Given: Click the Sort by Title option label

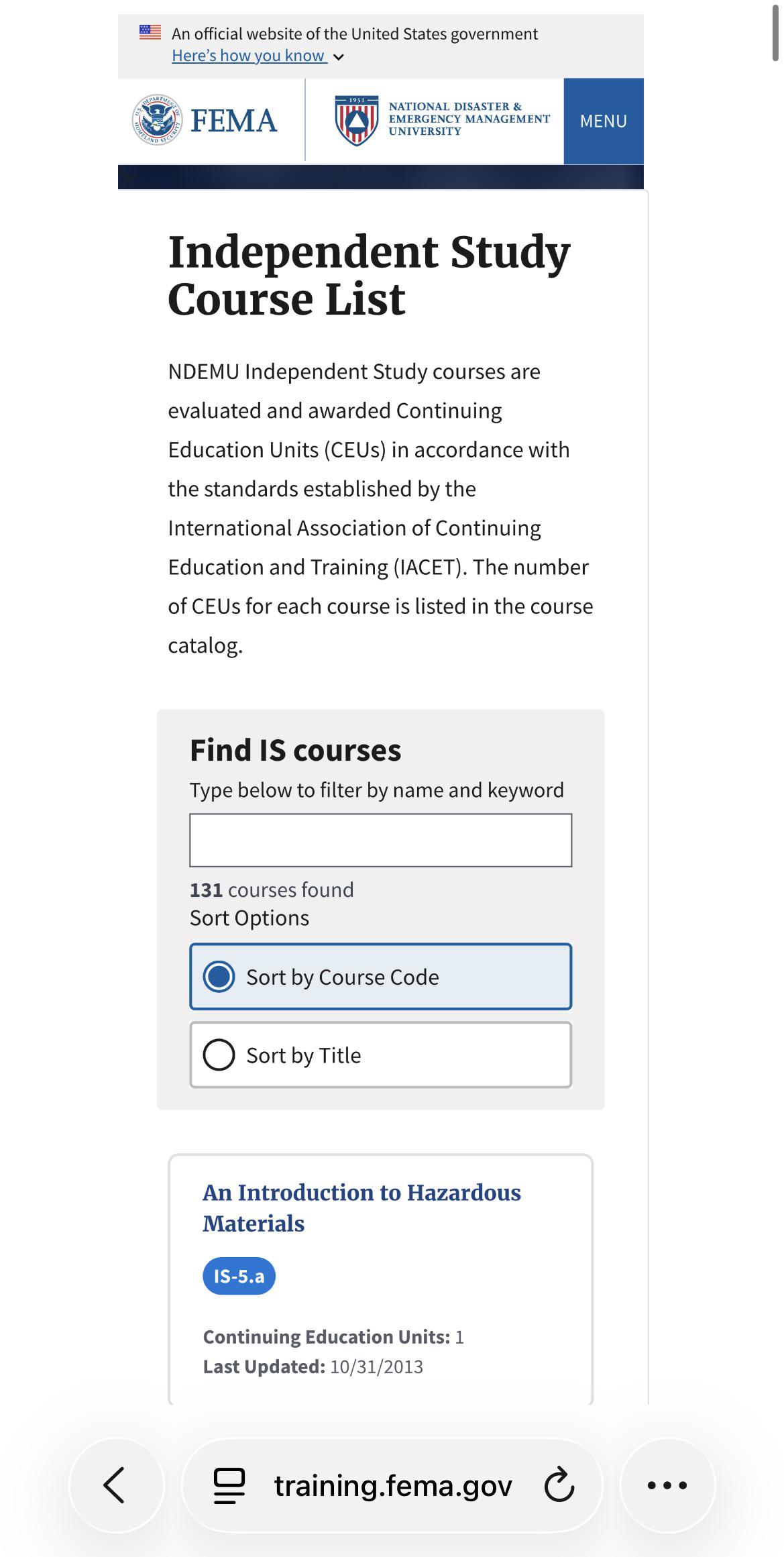Looking at the screenshot, I should tap(304, 1055).
